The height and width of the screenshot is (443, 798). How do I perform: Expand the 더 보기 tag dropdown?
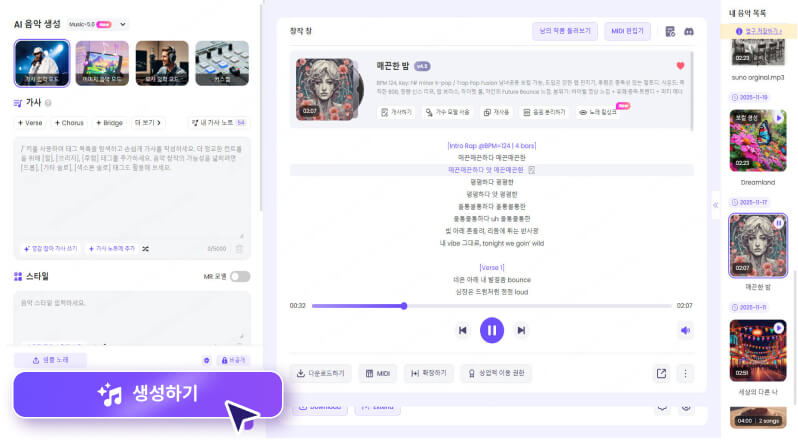click(x=150, y=123)
